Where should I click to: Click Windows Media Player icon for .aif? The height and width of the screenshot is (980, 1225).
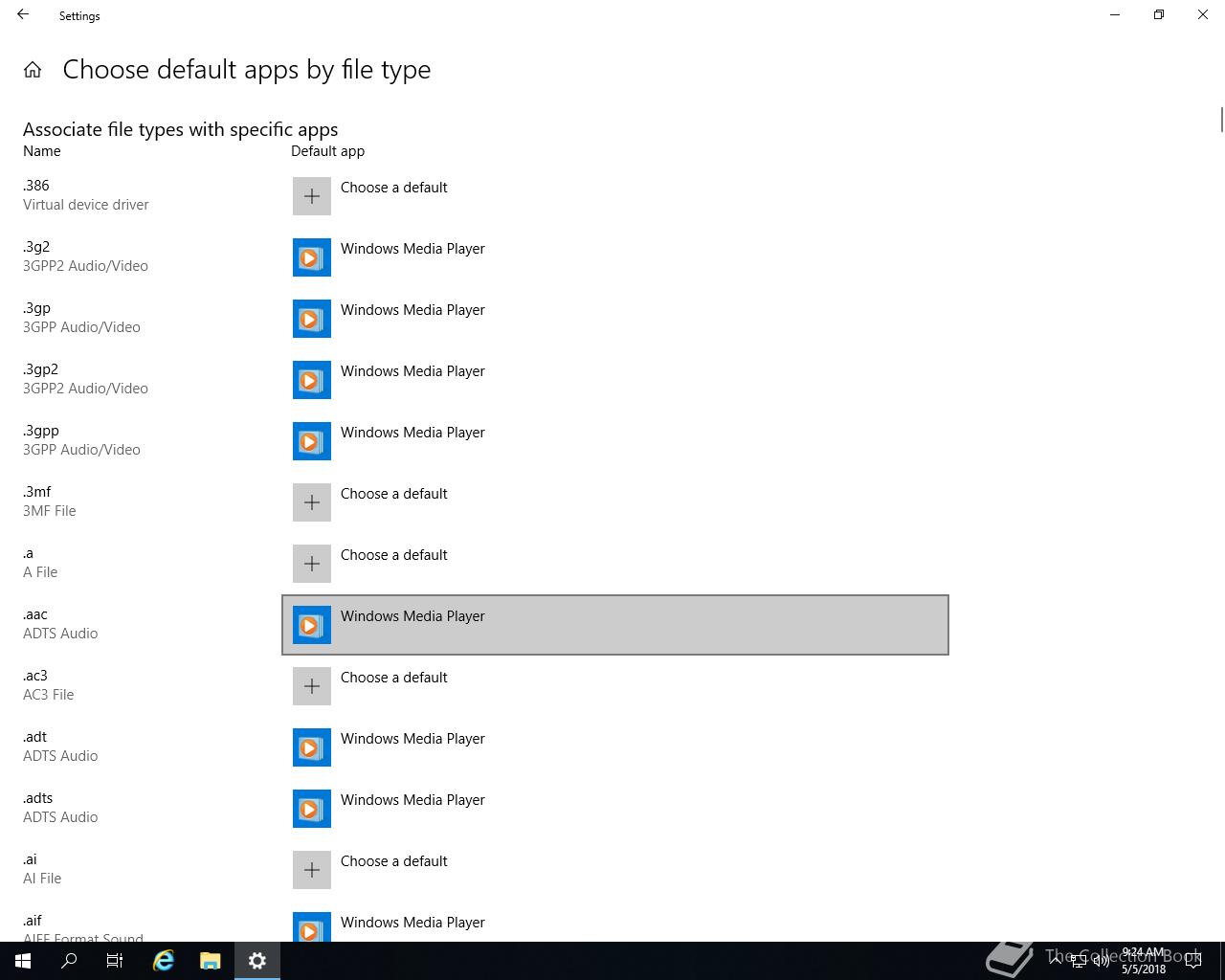312,926
